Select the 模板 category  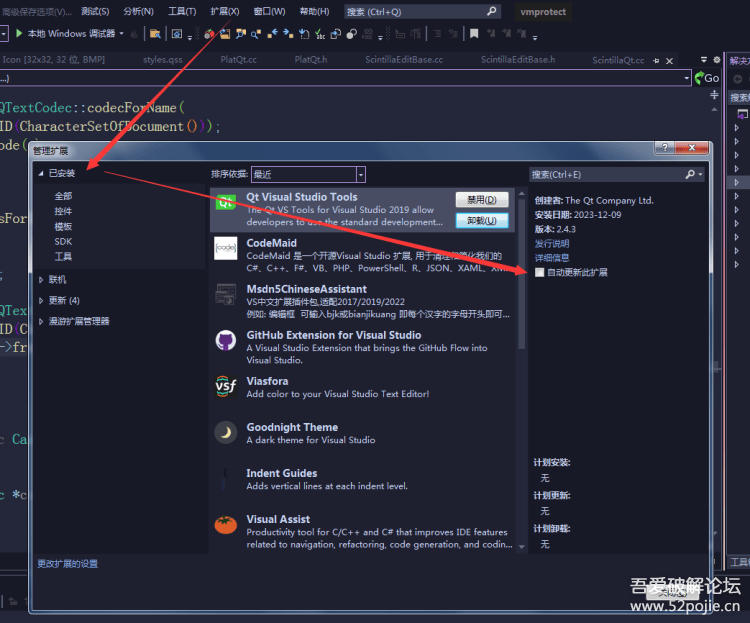click(63, 226)
